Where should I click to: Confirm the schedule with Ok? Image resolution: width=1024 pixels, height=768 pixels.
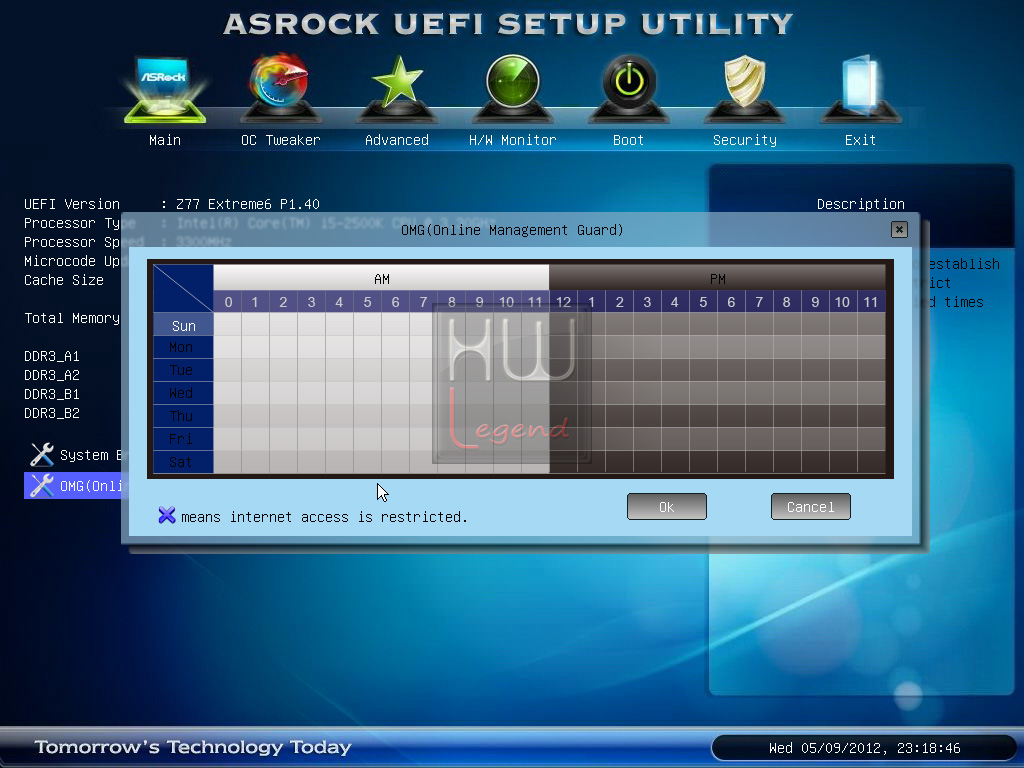click(667, 507)
